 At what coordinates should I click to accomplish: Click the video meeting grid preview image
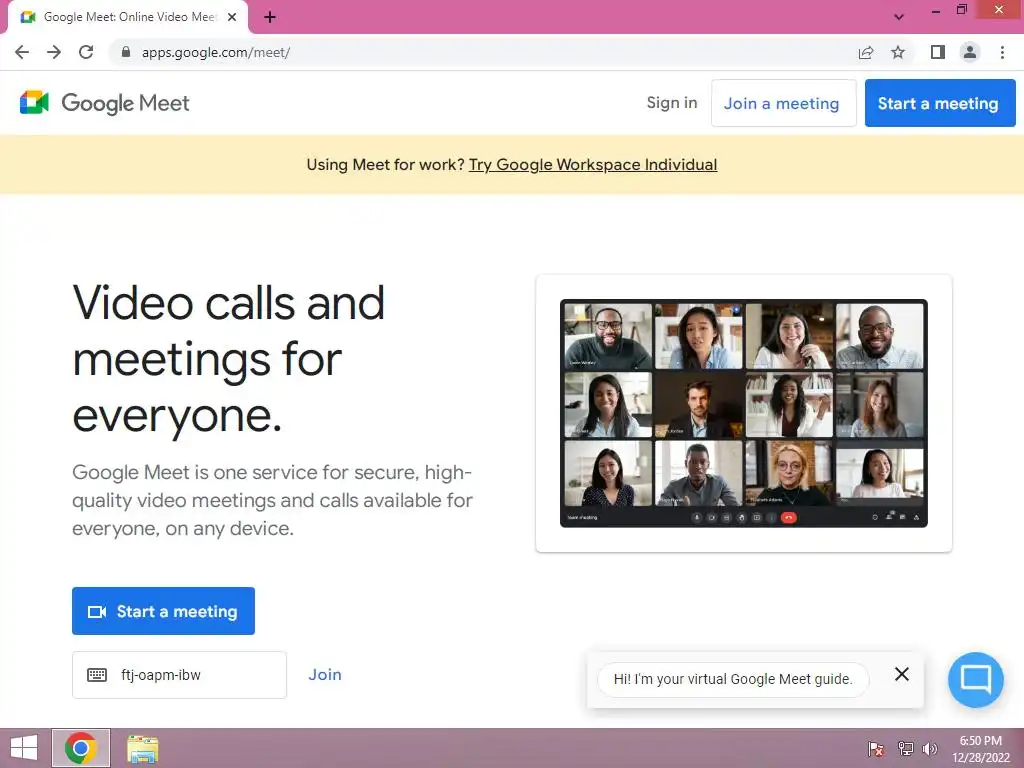tap(744, 413)
